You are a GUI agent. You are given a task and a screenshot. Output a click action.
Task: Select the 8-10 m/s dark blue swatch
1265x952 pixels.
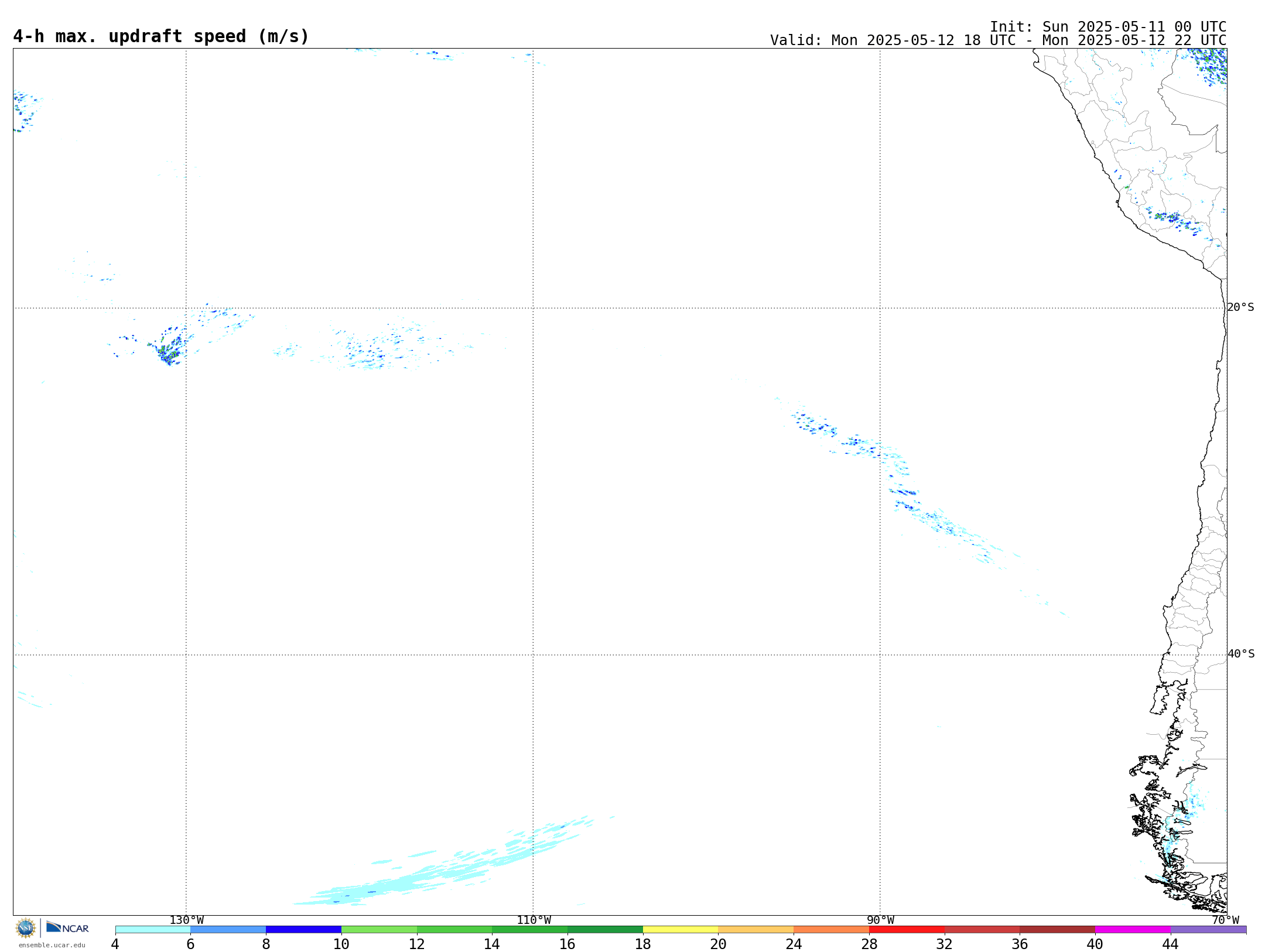click(303, 930)
